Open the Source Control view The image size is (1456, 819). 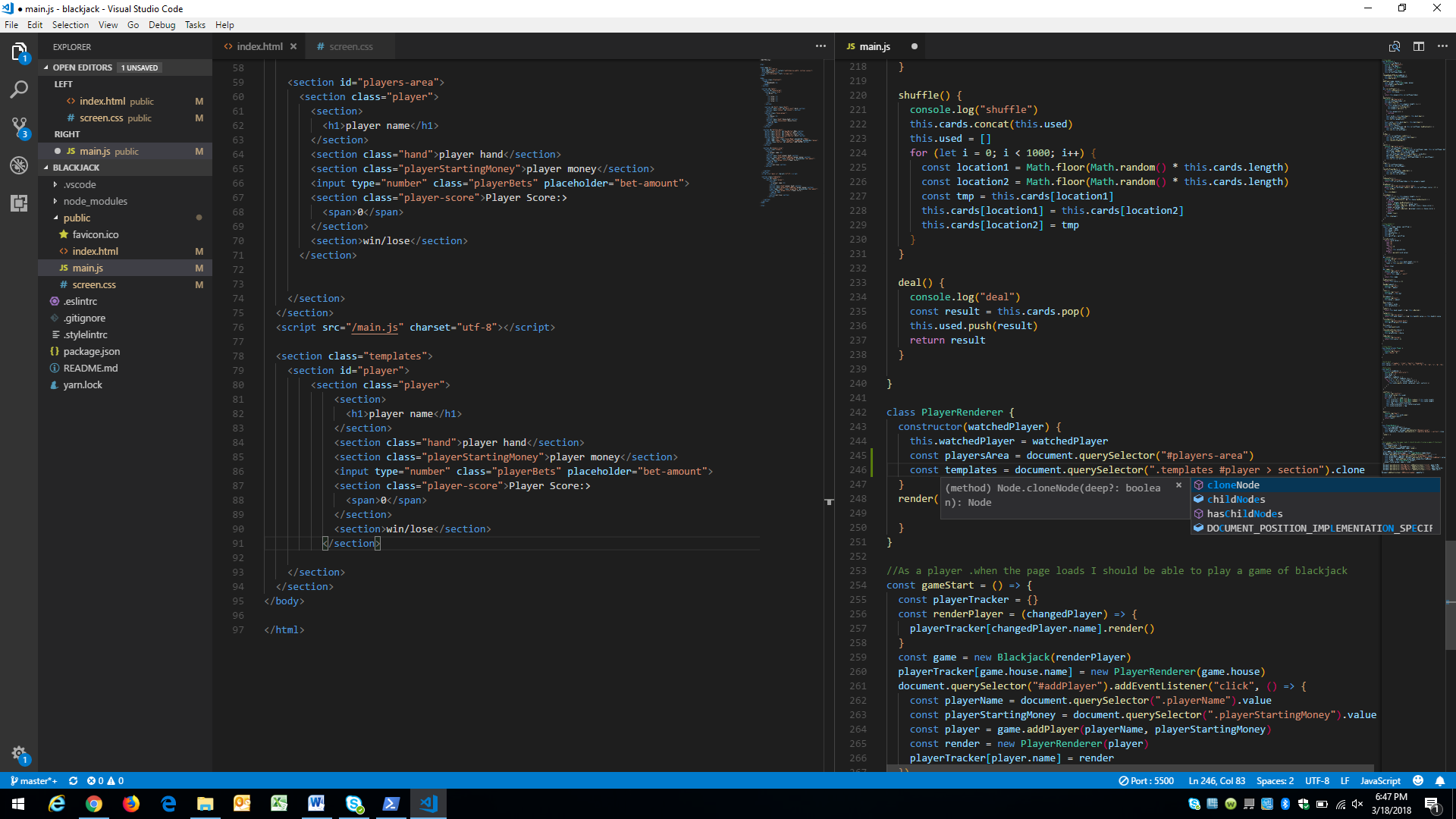click(x=19, y=127)
